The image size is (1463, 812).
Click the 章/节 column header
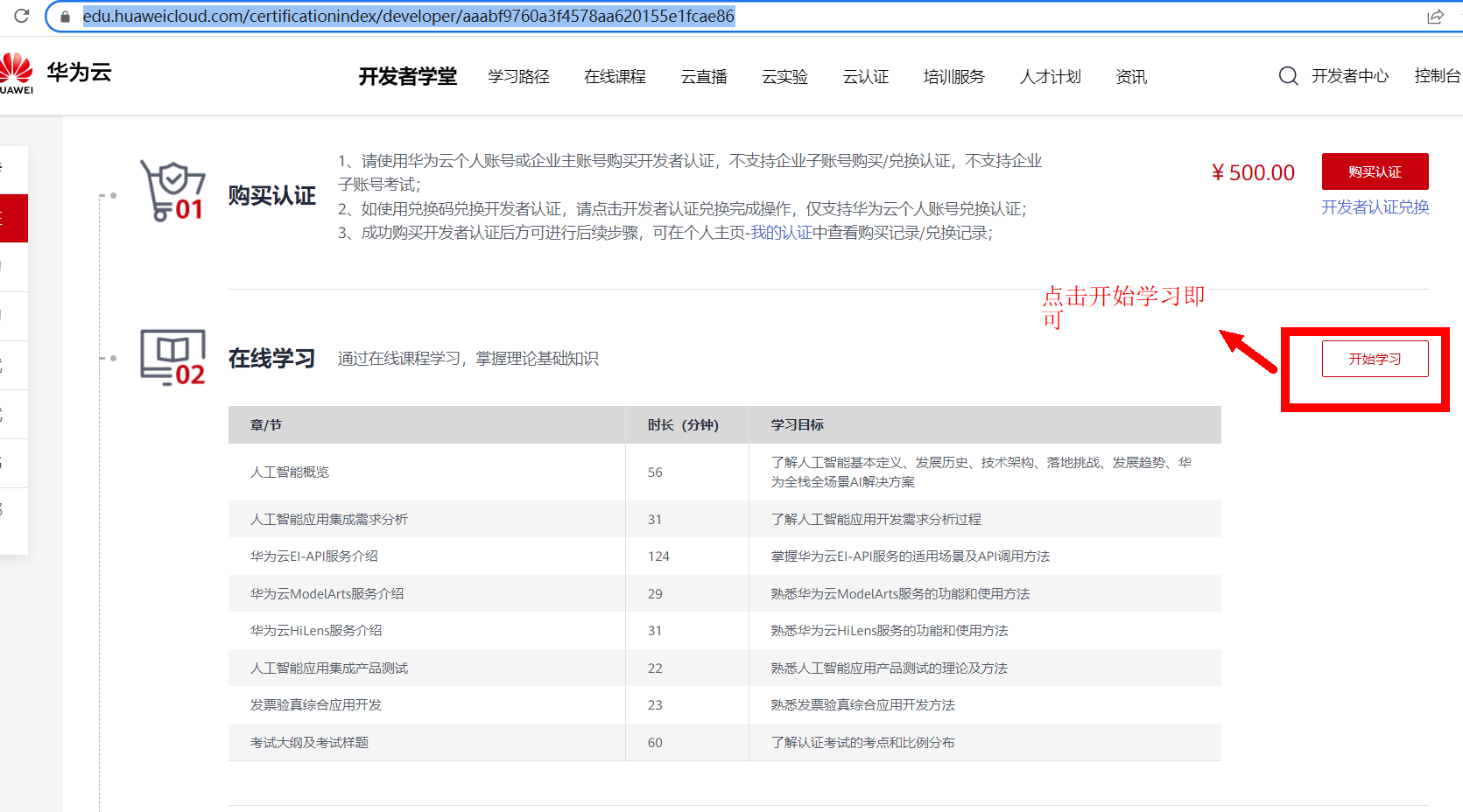266,425
